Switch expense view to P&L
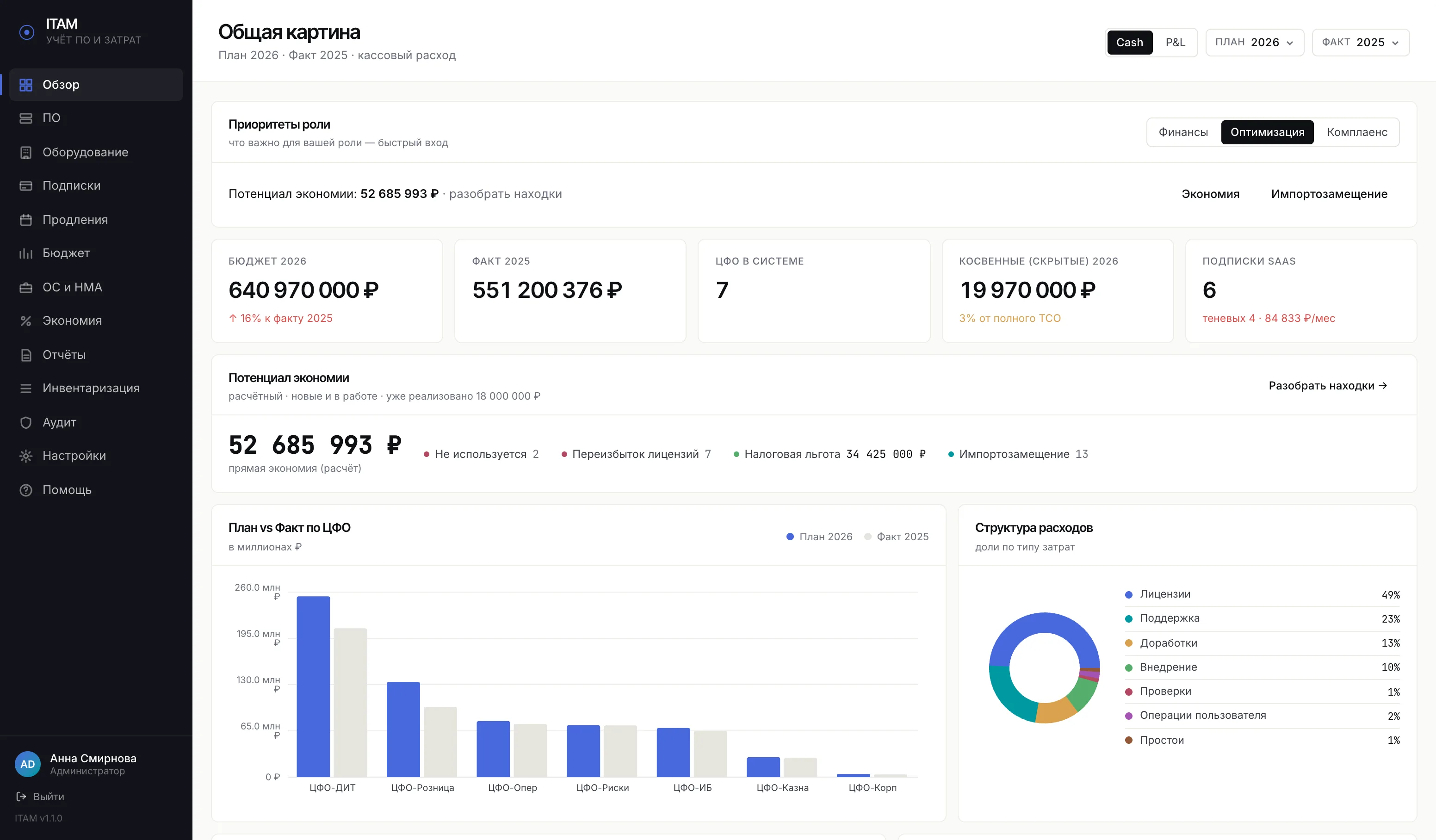This screenshot has width=1436, height=840. [1175, 43]
